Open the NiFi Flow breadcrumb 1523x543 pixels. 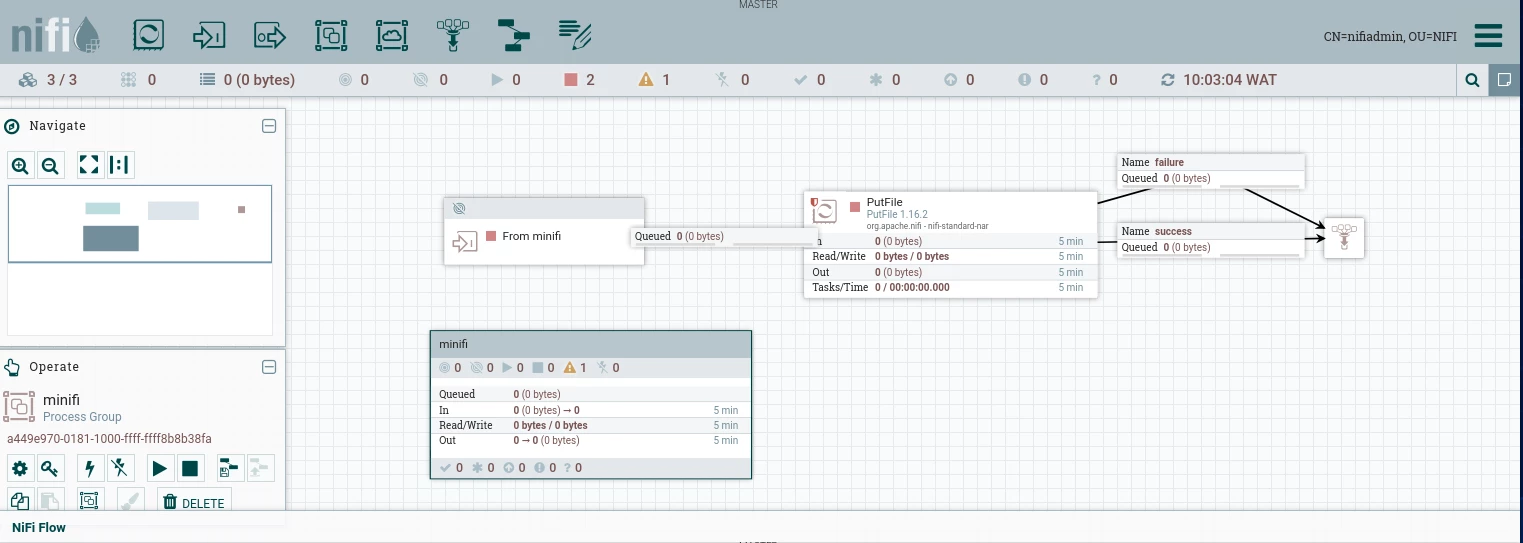39,527
